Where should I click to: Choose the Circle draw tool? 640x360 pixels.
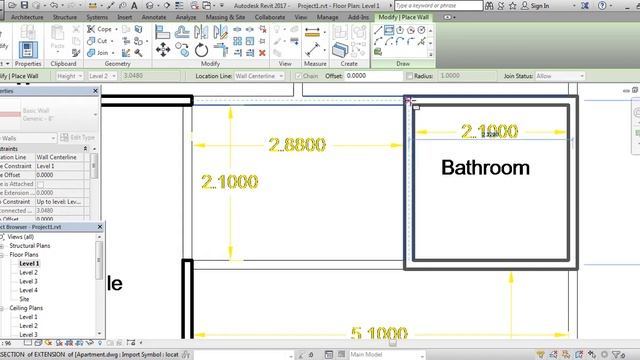tap(421, 30)
